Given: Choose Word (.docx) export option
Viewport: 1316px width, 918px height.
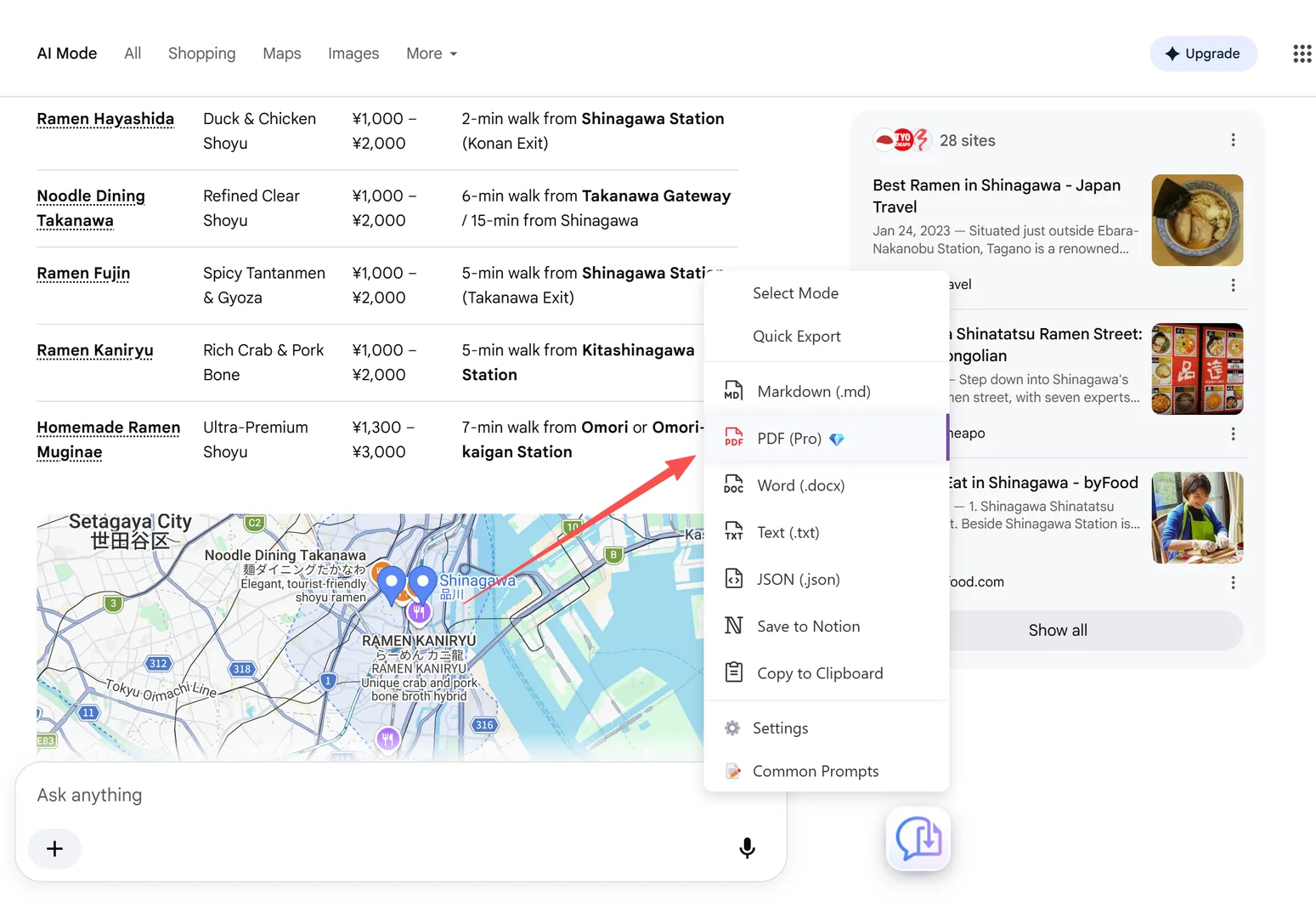Looking at the screenshot, I should tap(826, 485).
